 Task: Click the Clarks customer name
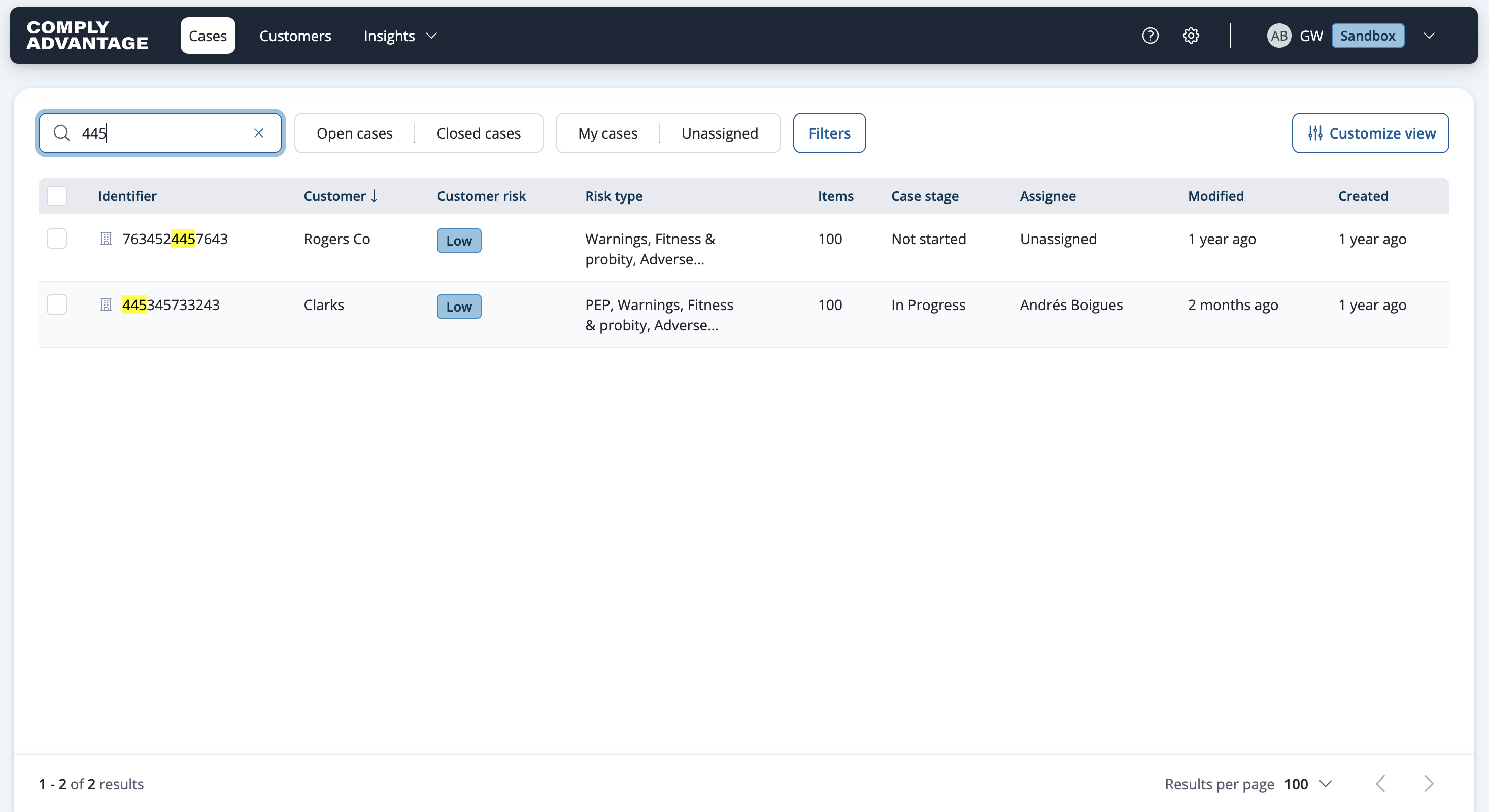pyautogui.click(x=324, y=304)
